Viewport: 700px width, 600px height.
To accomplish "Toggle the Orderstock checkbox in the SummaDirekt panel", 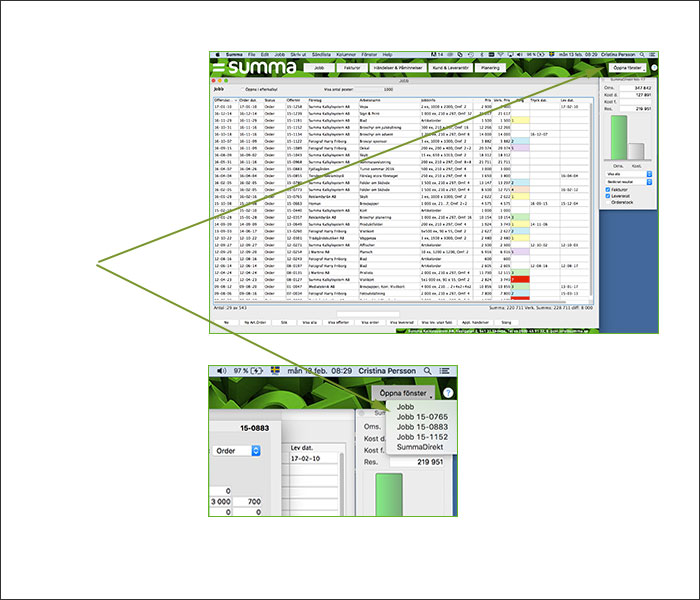I will click(x=608, y=202).
